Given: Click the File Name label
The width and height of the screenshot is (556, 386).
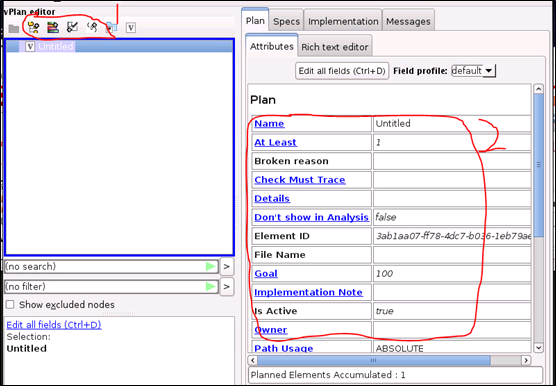Looking at the screenshot, I should (280, 255).
